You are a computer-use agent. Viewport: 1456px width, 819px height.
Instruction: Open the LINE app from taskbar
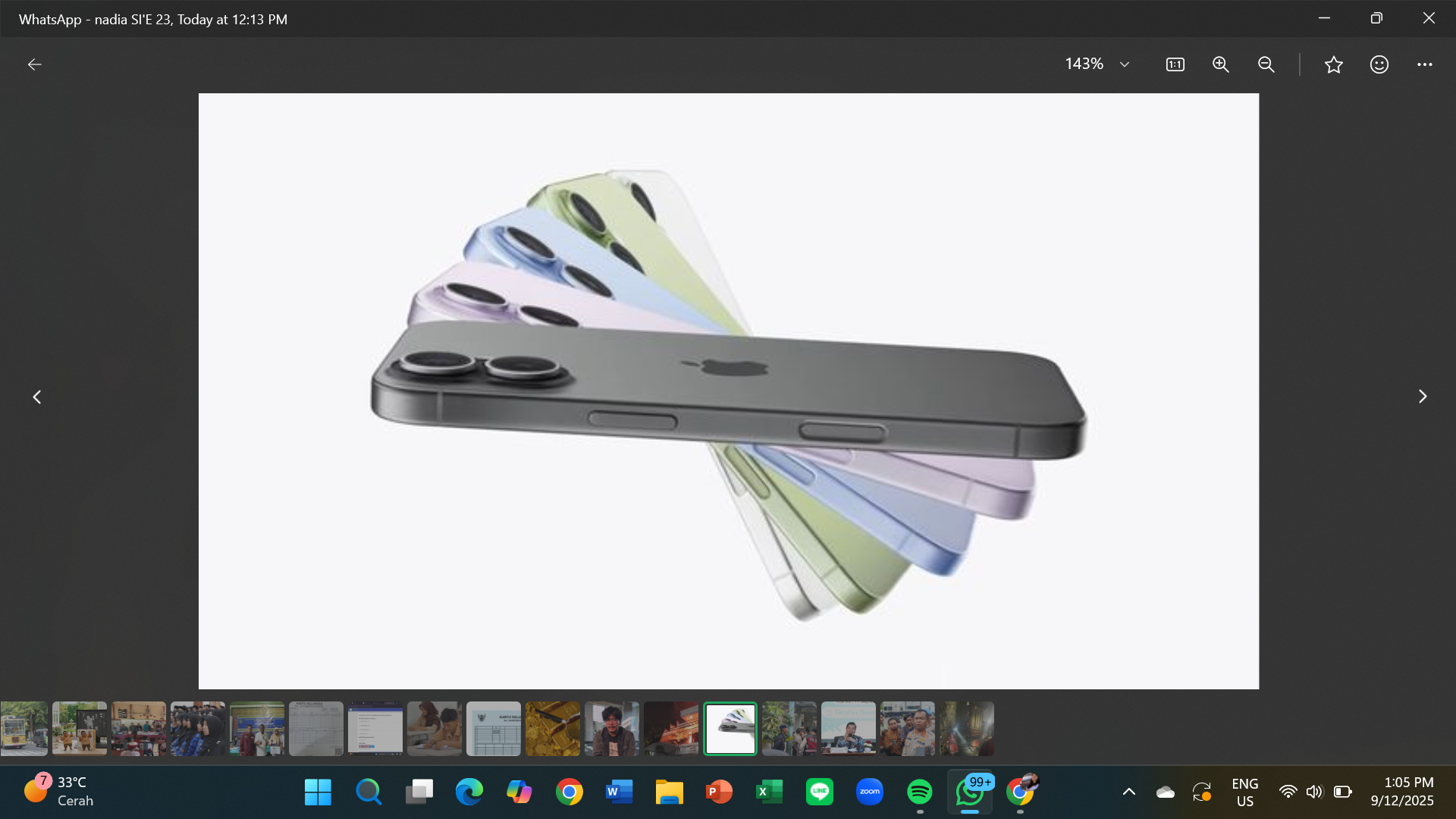pos(819,792)
